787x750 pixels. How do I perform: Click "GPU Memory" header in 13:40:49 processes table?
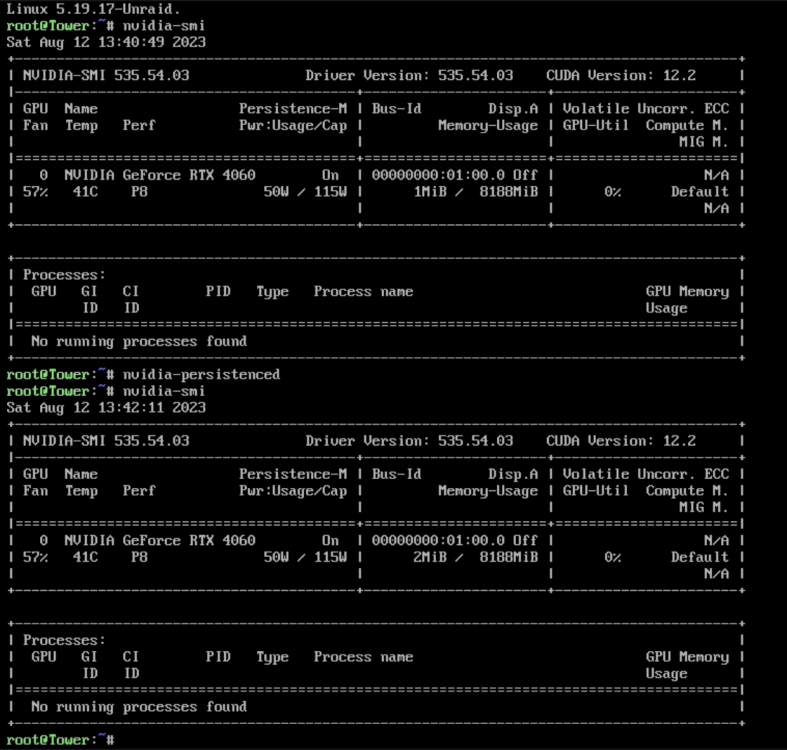pyautogui.click(x=687, y=292)
